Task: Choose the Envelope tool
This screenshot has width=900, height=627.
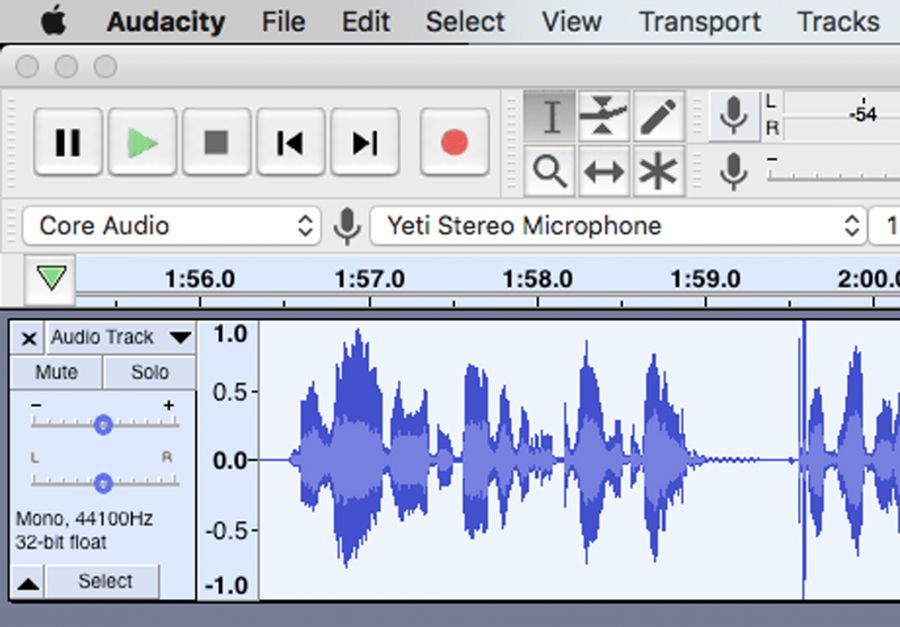Action: point(604,117)
